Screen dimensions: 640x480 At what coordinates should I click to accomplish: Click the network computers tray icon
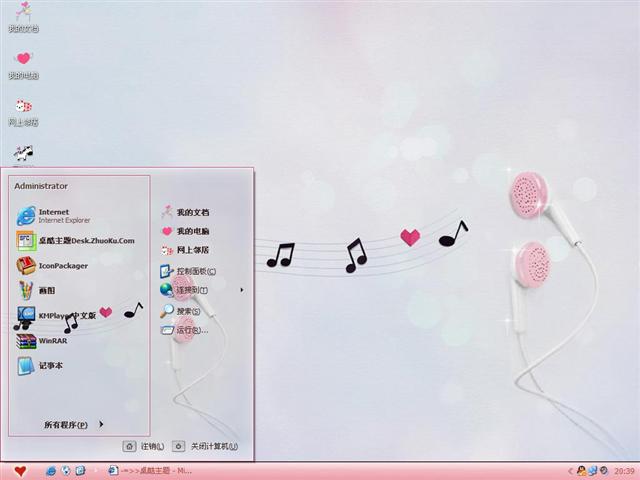click(x=593, y=471)
